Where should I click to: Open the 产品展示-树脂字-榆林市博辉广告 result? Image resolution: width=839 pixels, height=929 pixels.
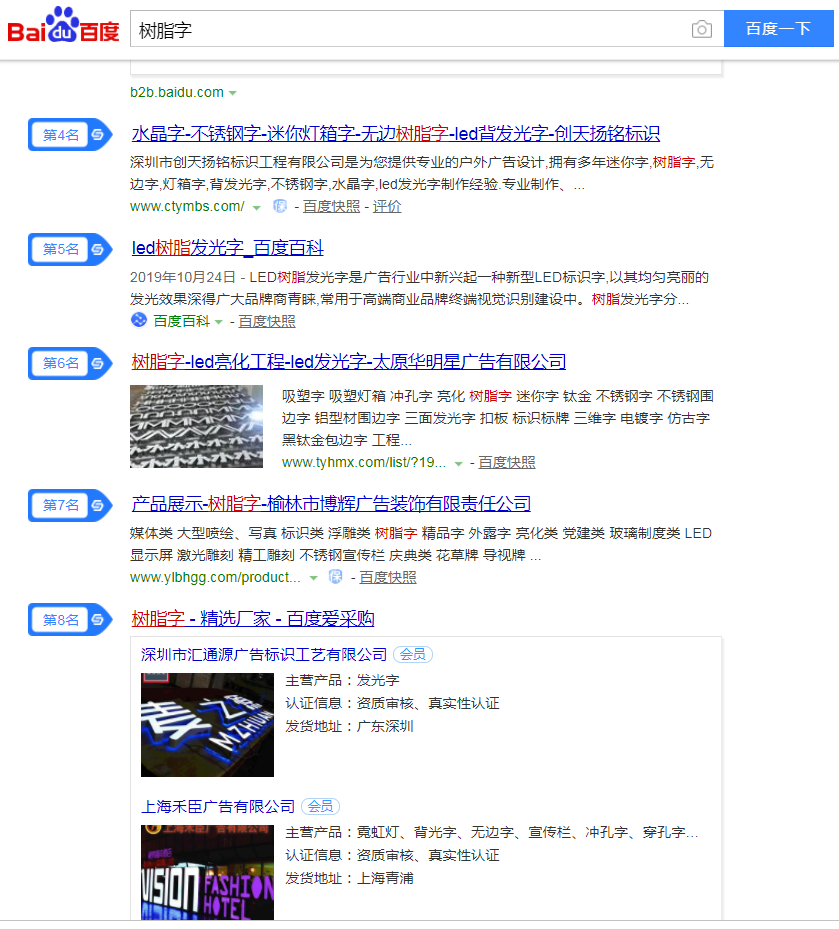pos(331,504)
